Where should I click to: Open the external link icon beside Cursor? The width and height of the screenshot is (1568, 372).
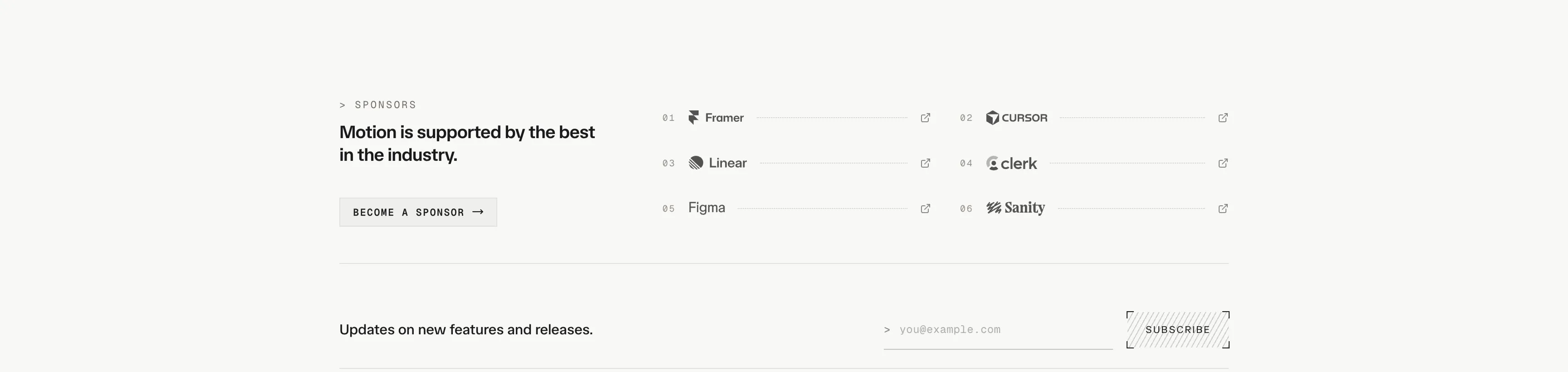click(x=1223, y=118)
